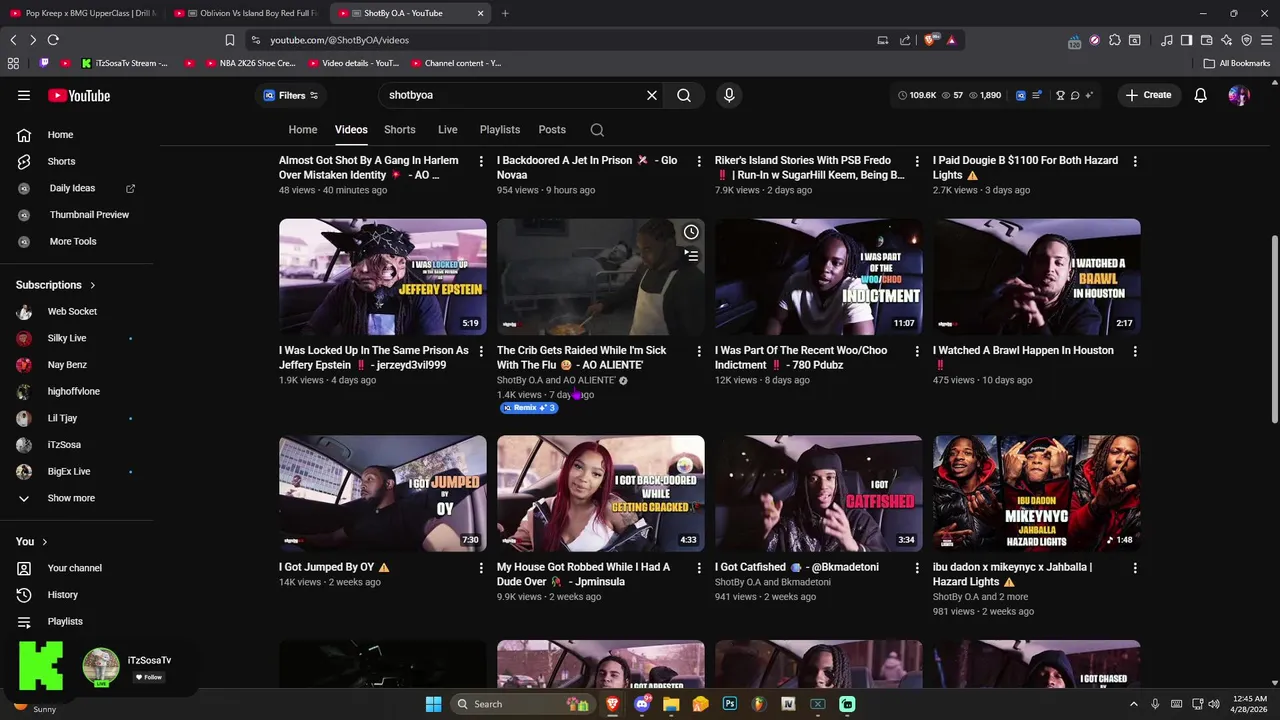Open options menu for Crib Gets Raided video
The width and height of the screenshot is (1280, 720).
(x=699, y=351)
